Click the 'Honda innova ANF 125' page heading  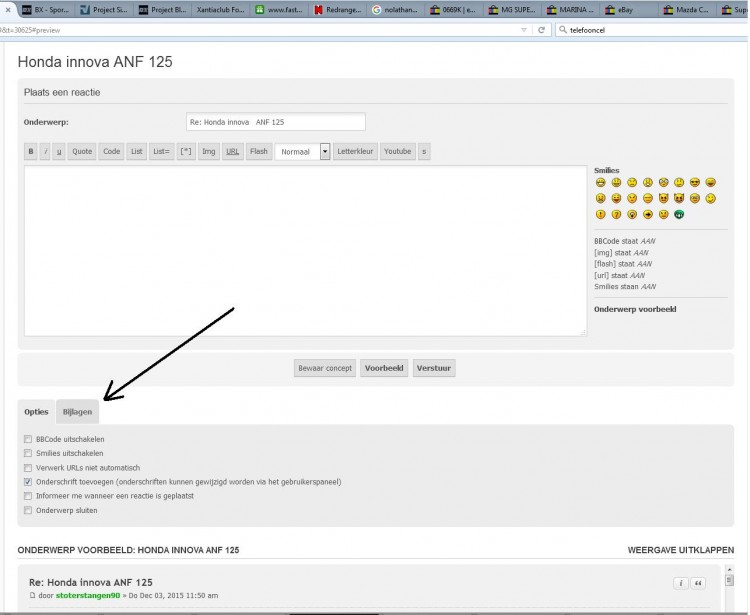click(95, 62)
